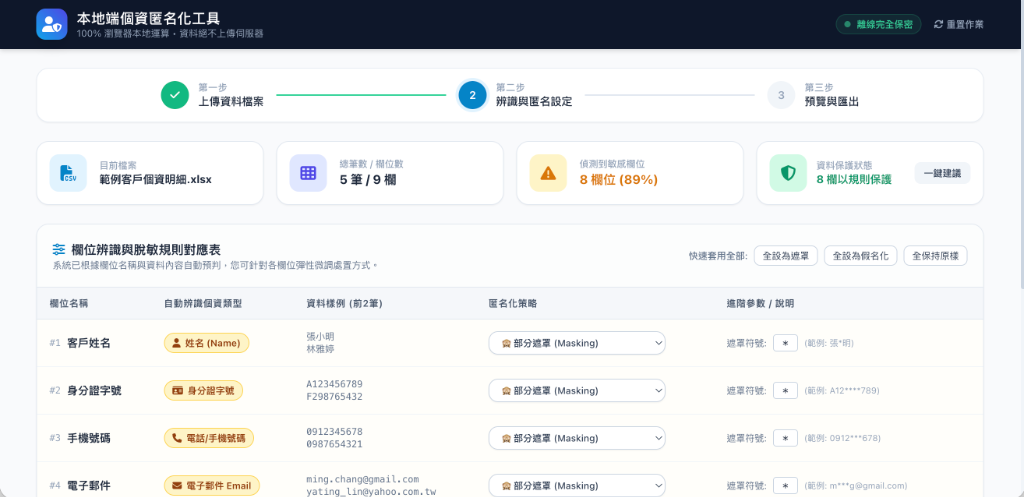Click file name 範例客戶個資明細.xlsx
This screenshot has width=1024, height=497.
tap(155, 179)
